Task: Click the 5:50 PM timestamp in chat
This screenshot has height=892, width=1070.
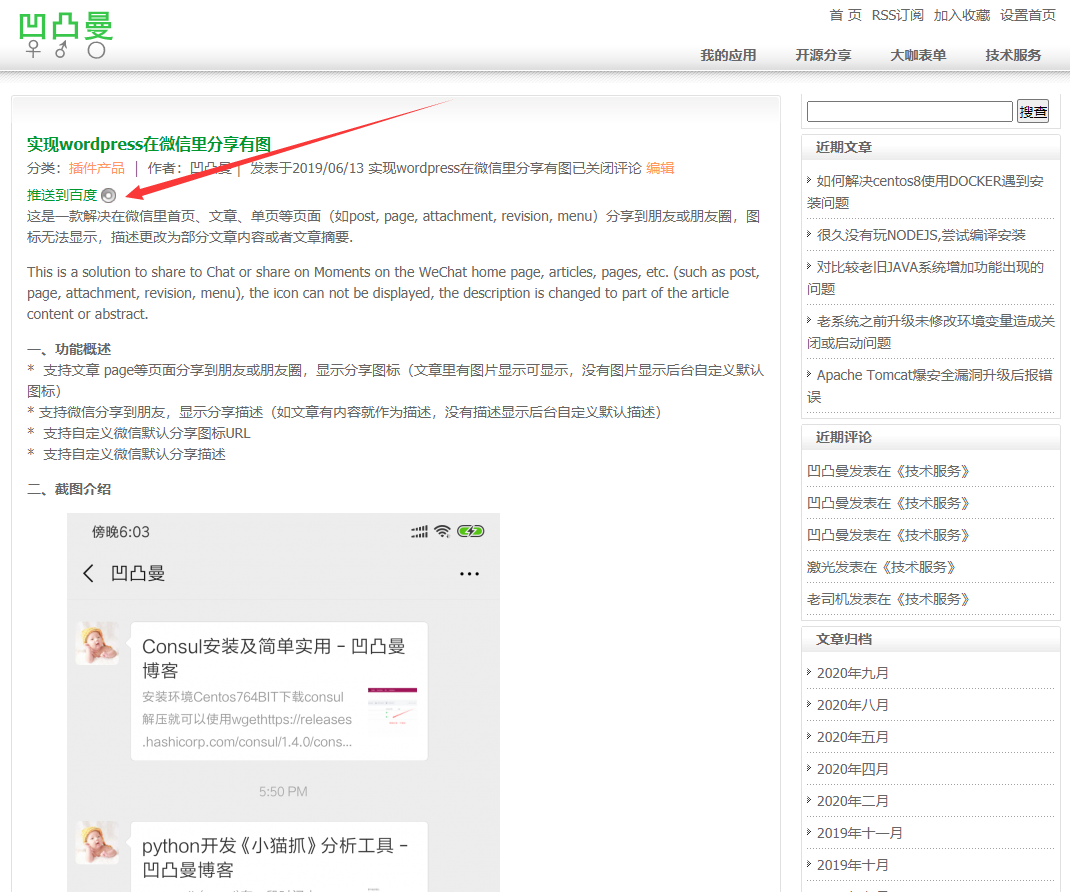Action: tap(283, 792)
